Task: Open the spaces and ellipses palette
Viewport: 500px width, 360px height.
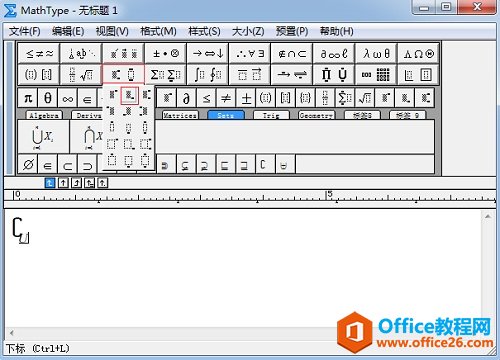Action: [81, 53]
